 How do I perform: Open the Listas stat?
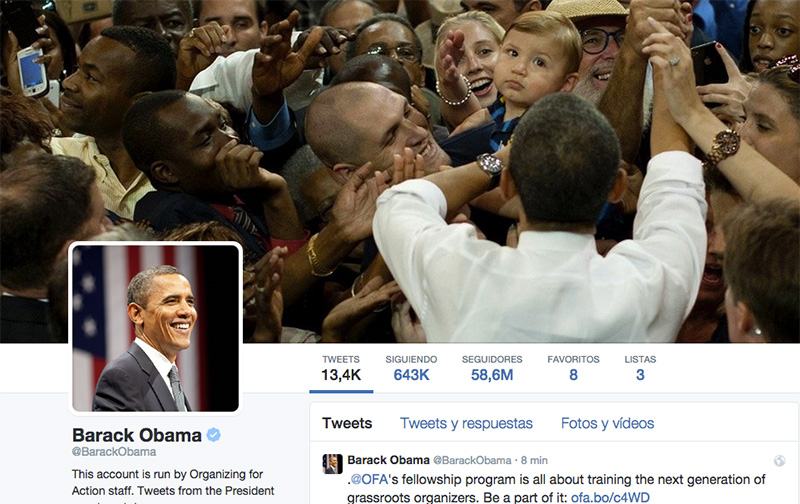[x=640, y=369]
